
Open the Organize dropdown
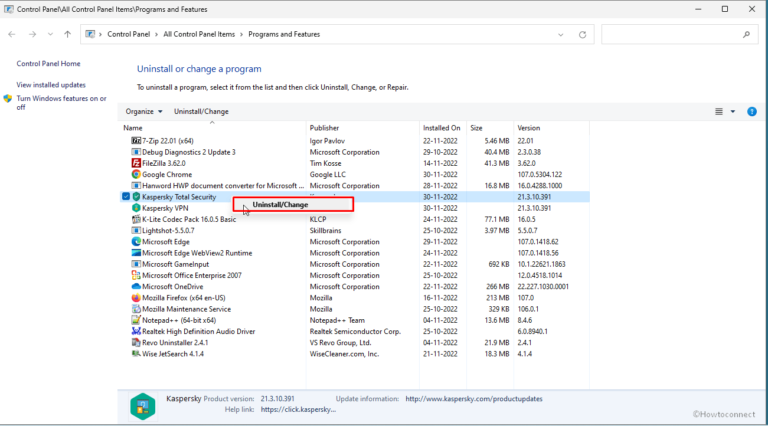tap(144, 112)
